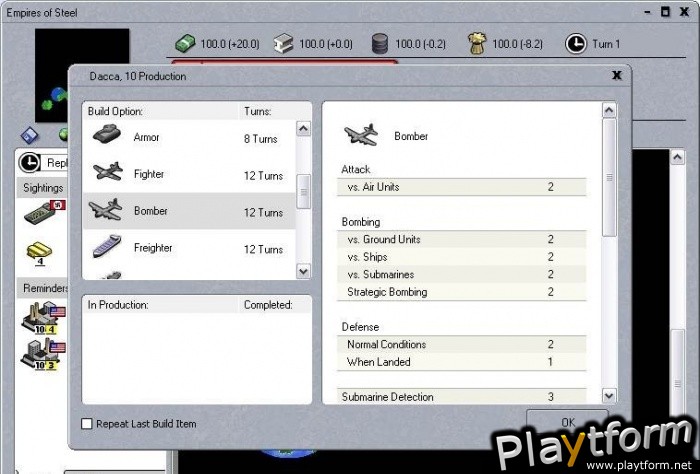This screenshot has height=474, width=700.
Task: Click unit details scrollbar thumb
Action: [609, 177]
